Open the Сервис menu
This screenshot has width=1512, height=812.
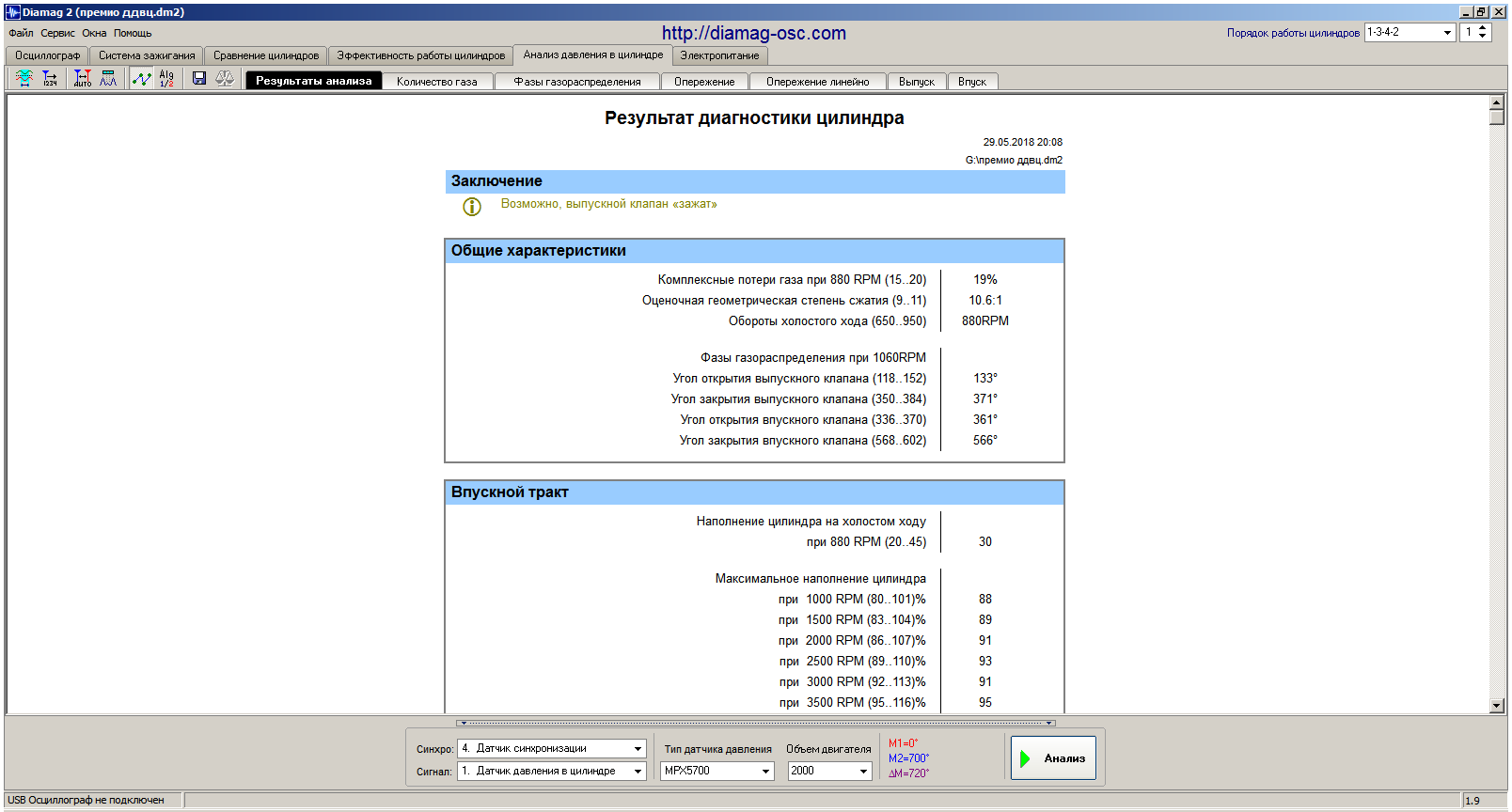click(x=57, y=33)
